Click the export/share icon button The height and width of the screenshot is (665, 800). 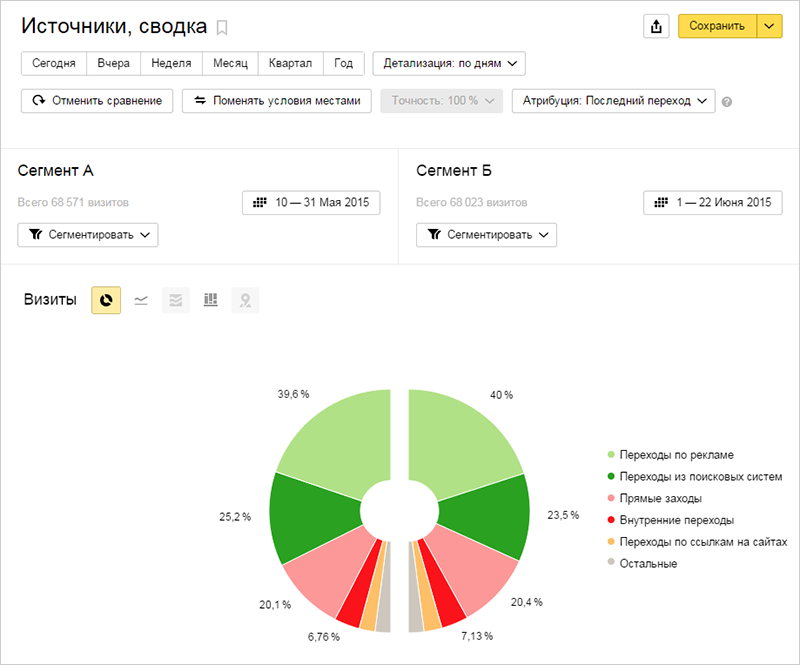pos(656,26)
